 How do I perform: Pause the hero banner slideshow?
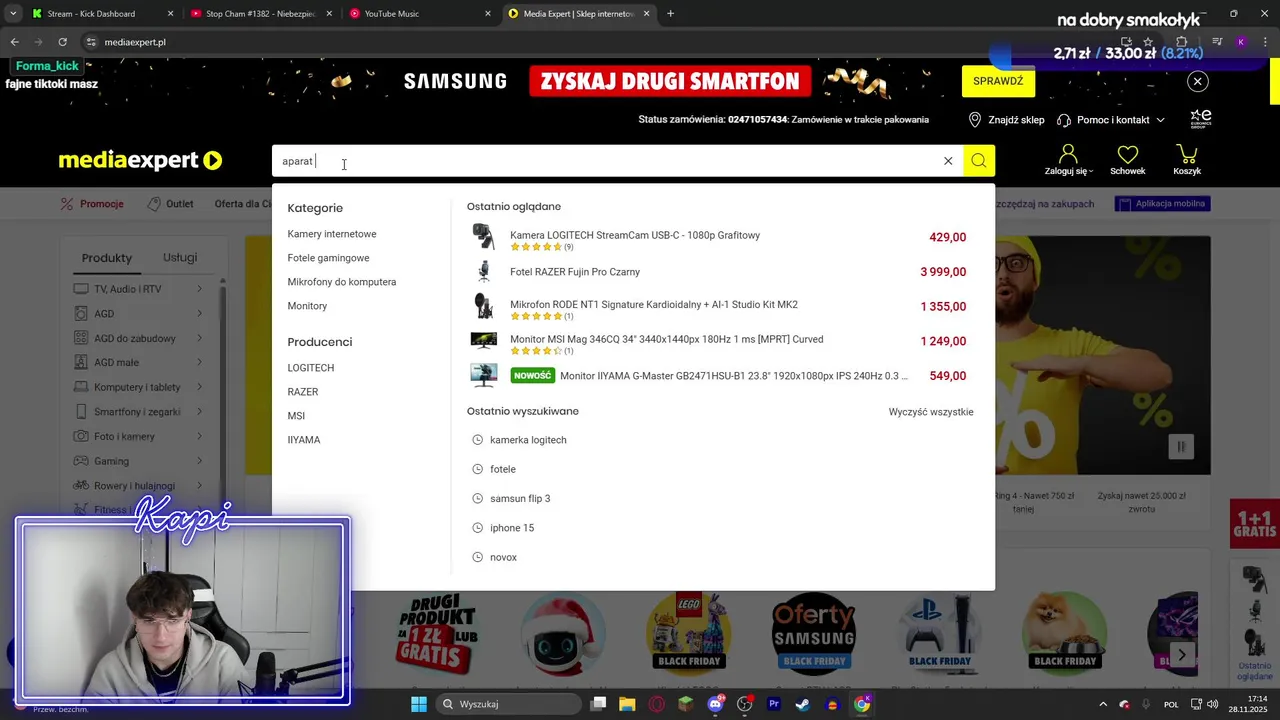coord(1181,447)
